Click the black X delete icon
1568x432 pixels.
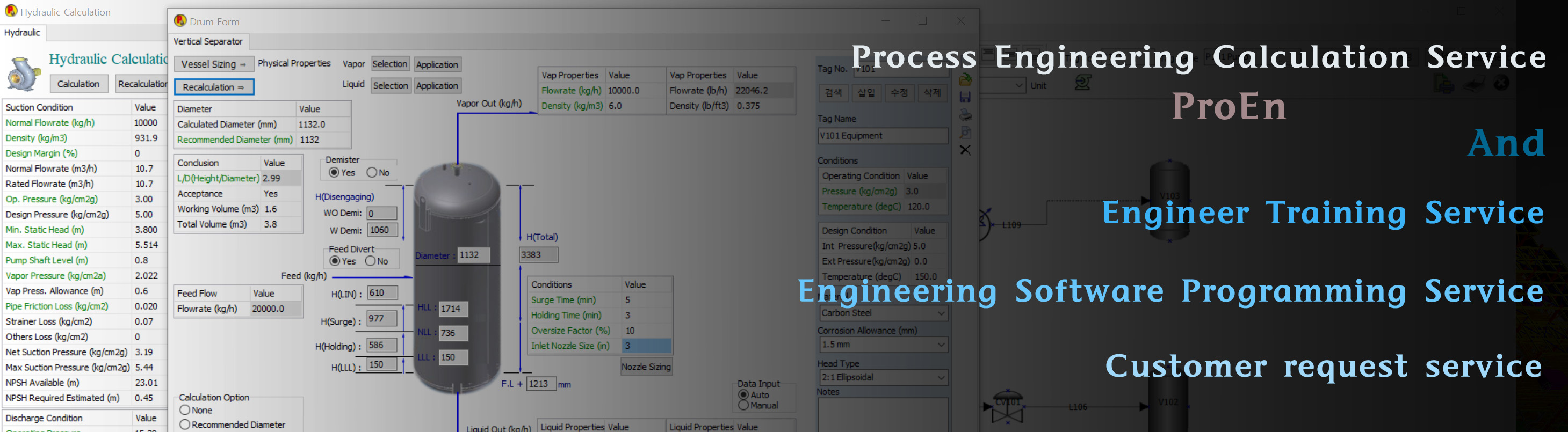[965, 150]
